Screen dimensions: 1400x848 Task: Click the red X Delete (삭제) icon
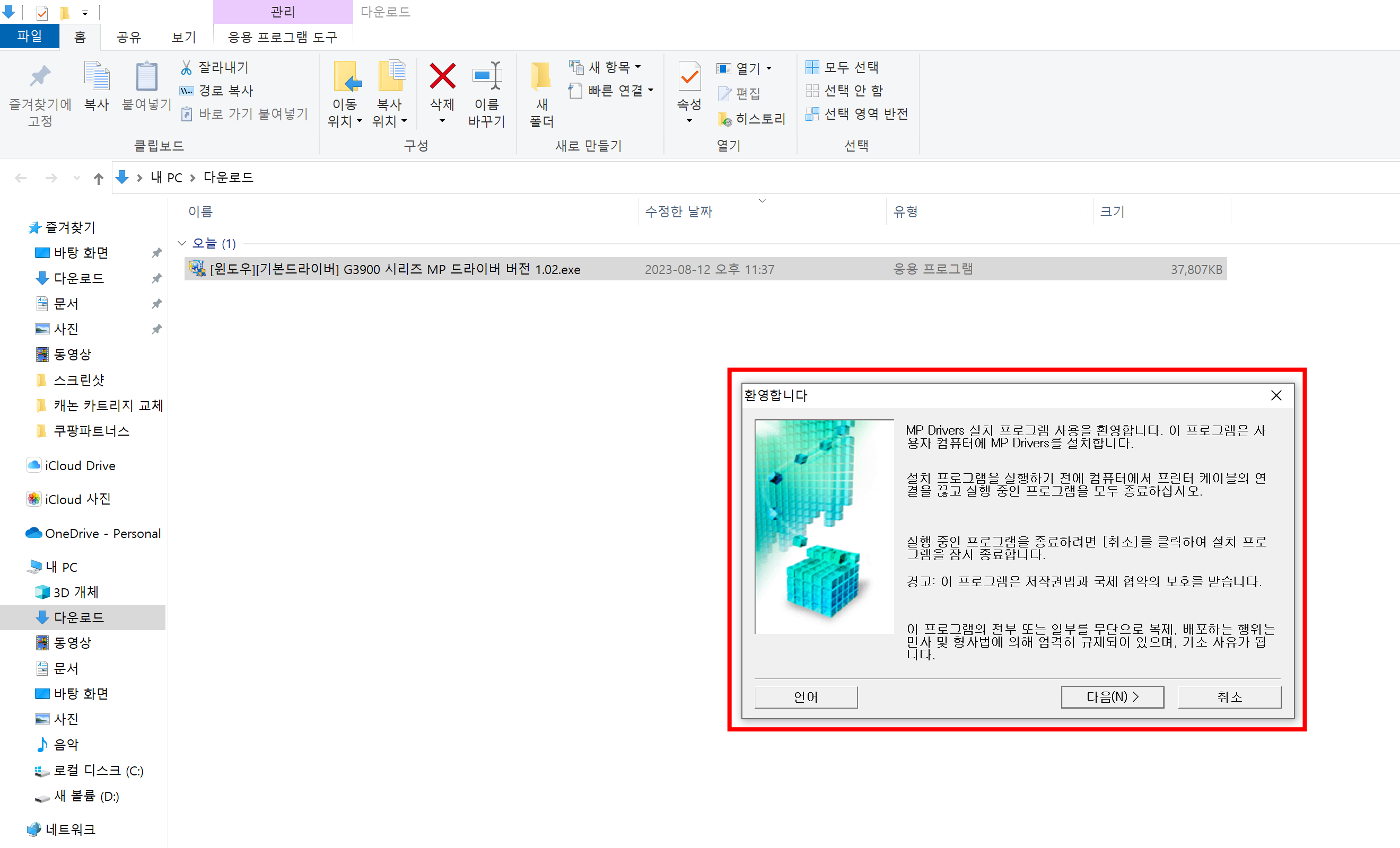pyautogui.click(x=442, y=77)
